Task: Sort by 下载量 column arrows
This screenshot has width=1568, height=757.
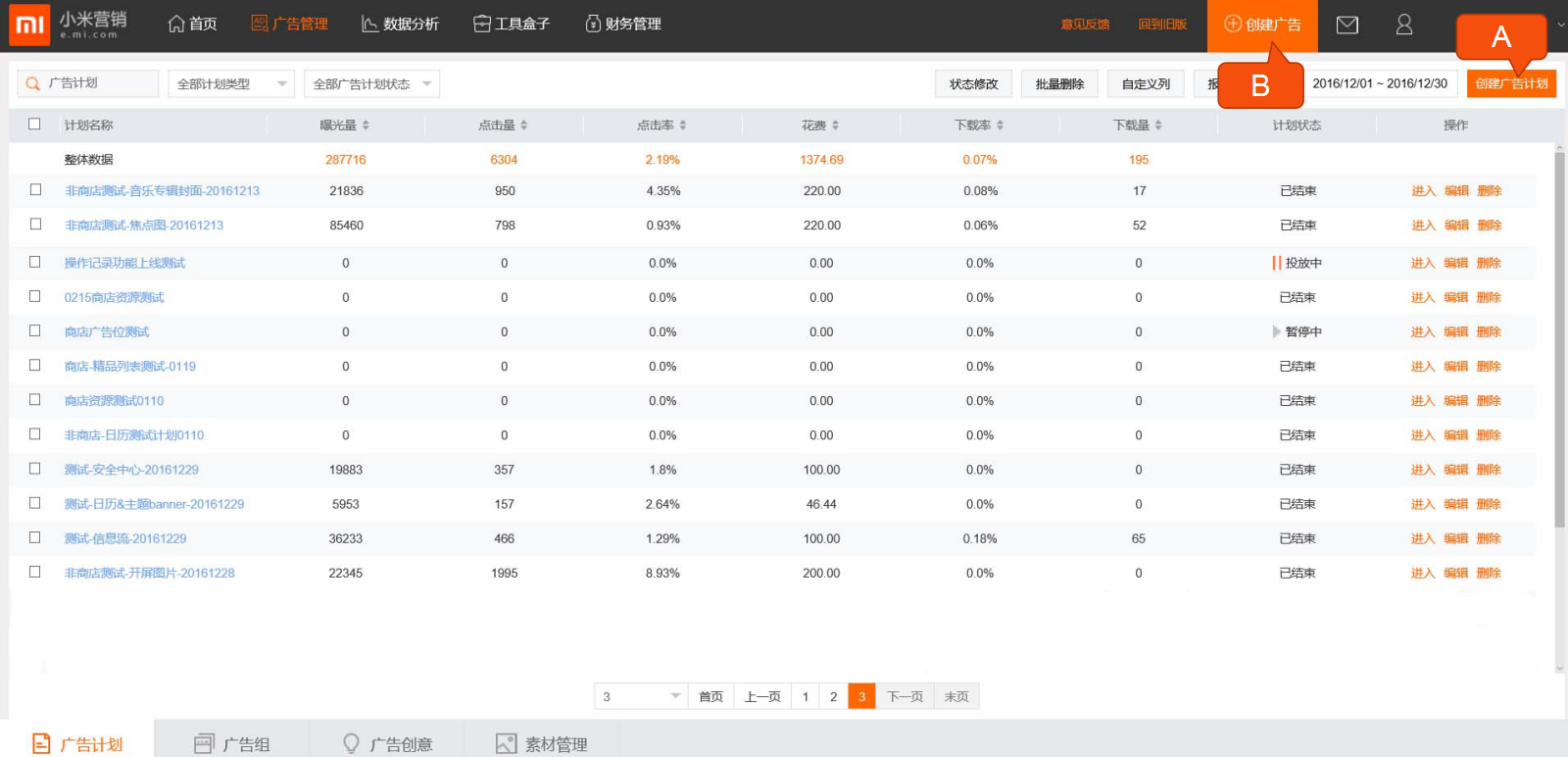Action: pos(1158,126)
